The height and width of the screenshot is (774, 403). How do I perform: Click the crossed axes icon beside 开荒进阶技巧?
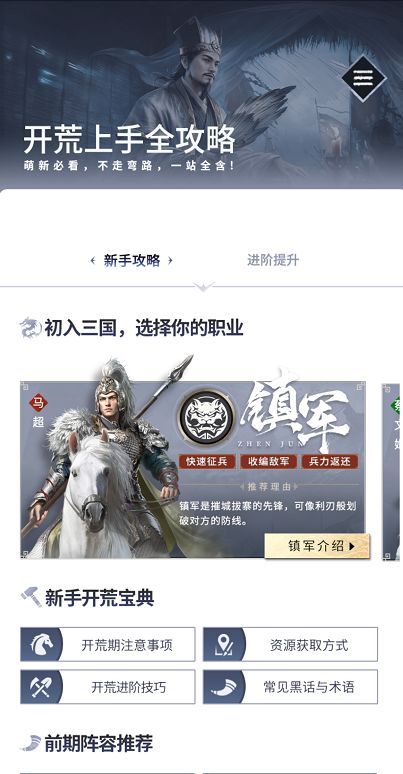[41, 687]
